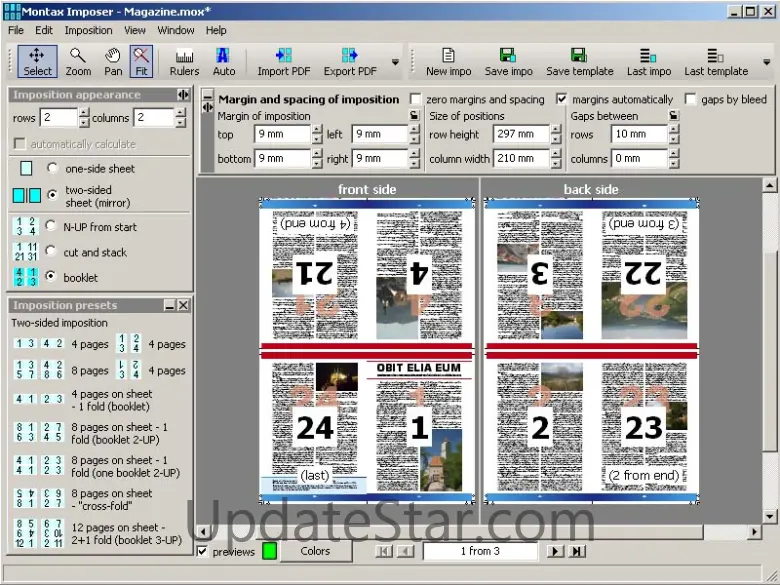Expand the second toolbar overflow arrow

coord(767,62)
